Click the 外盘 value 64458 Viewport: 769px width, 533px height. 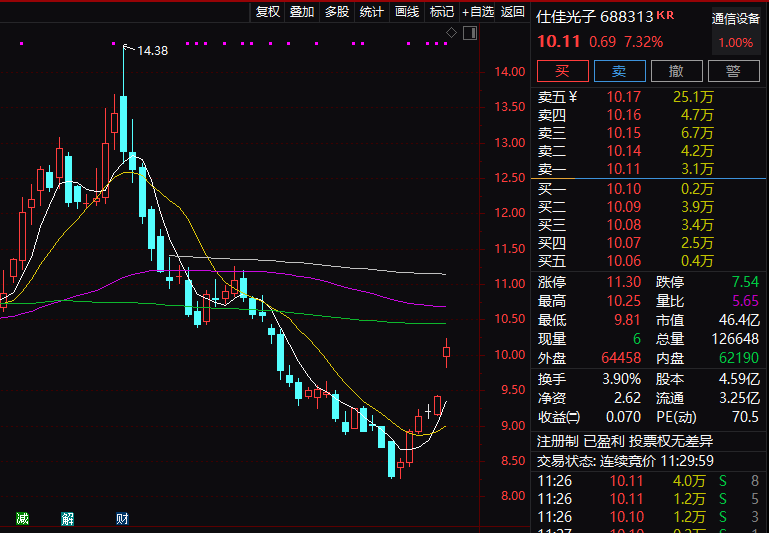coord(621,358)
